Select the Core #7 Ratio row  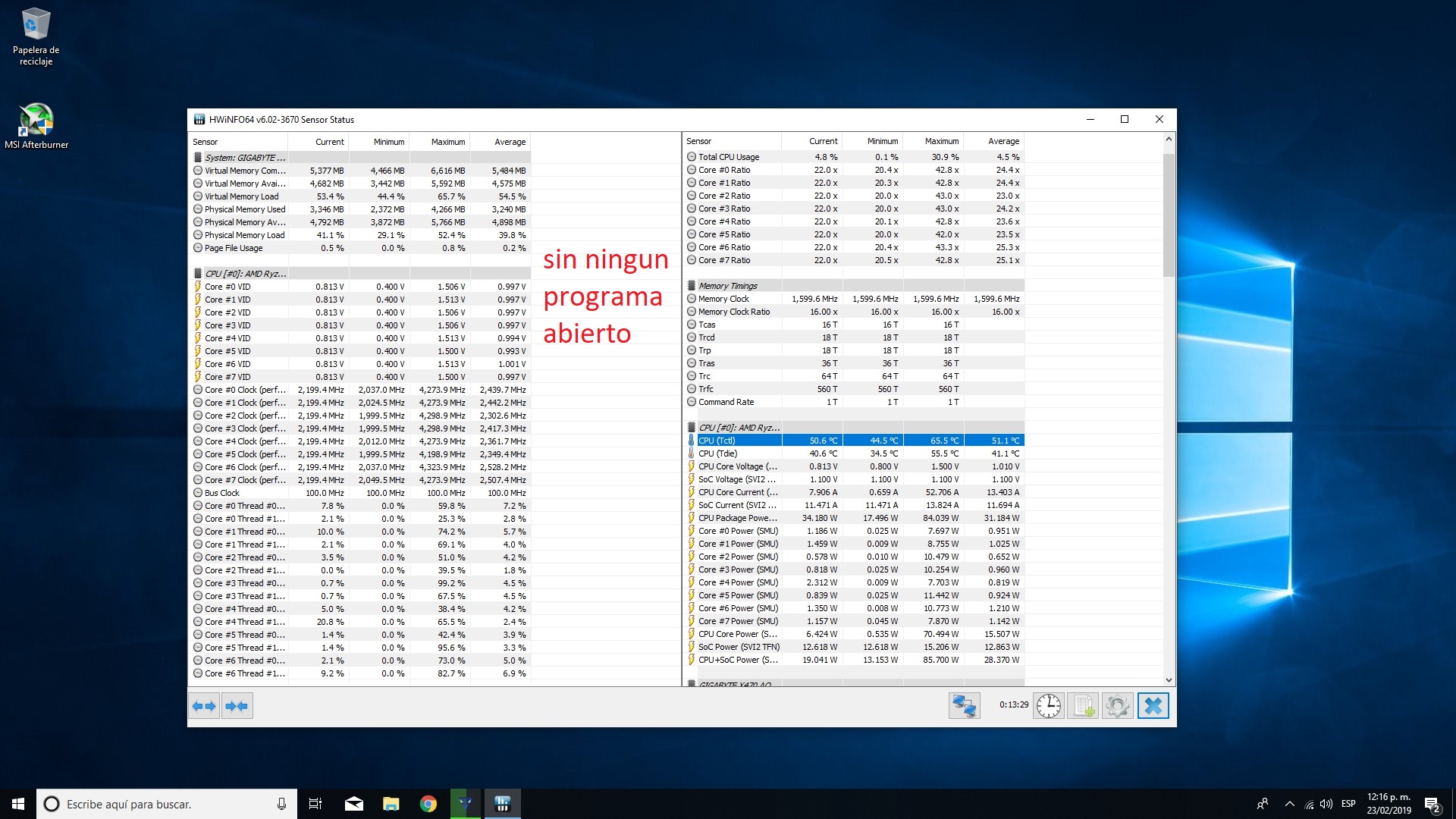pos(854,260)
